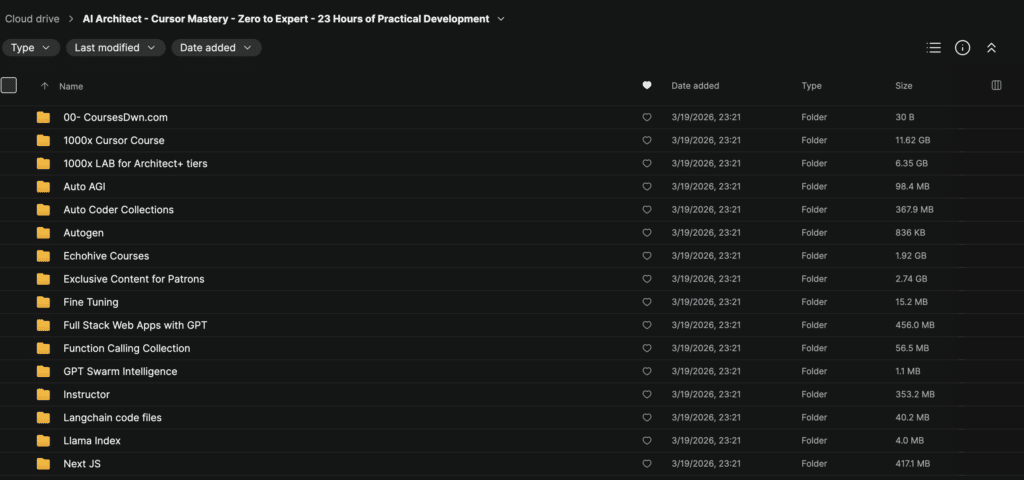Open the Type filter dropdown

[x=31, y=48]
